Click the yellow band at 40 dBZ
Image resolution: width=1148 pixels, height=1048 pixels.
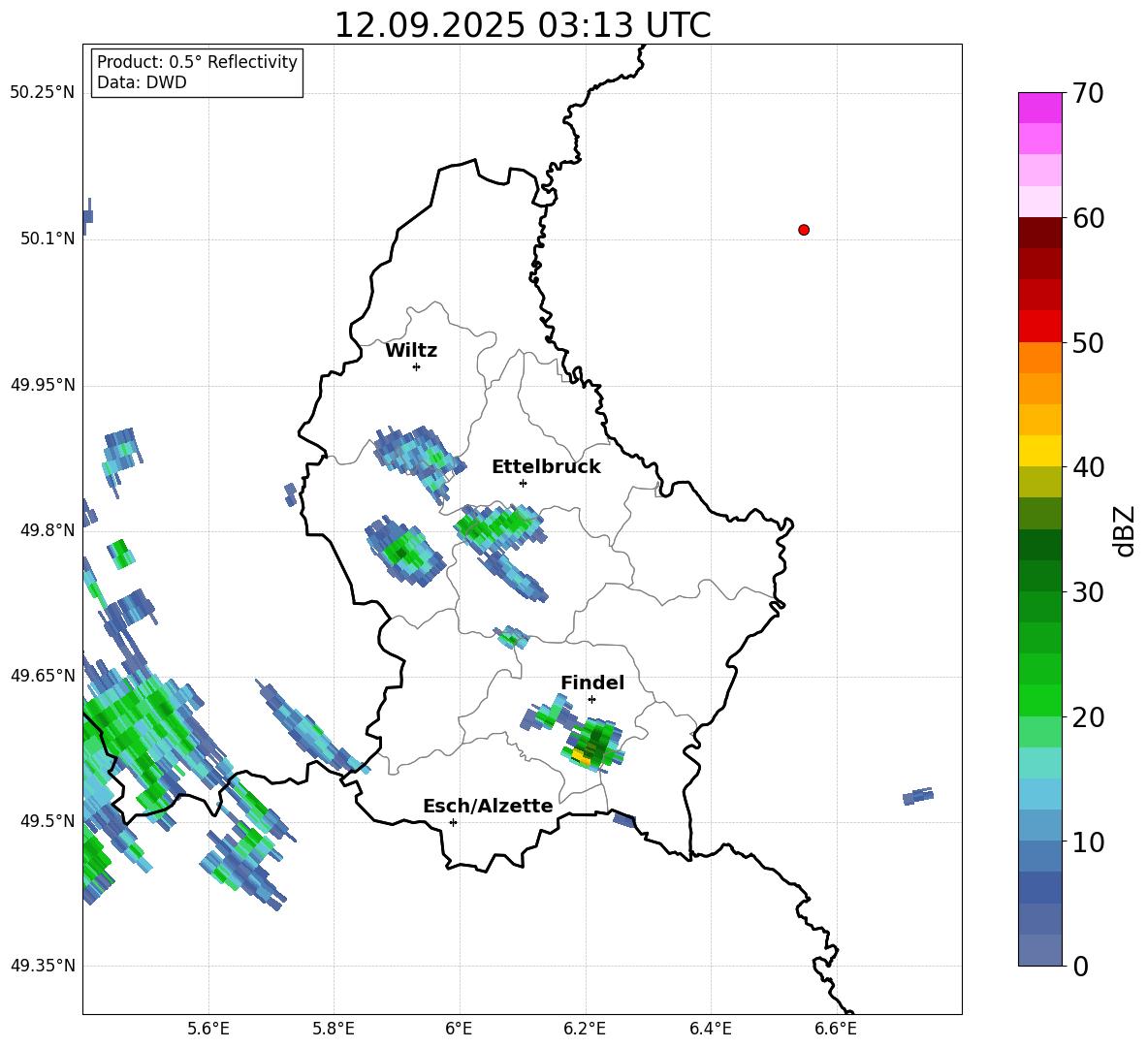coord(1039,451)
